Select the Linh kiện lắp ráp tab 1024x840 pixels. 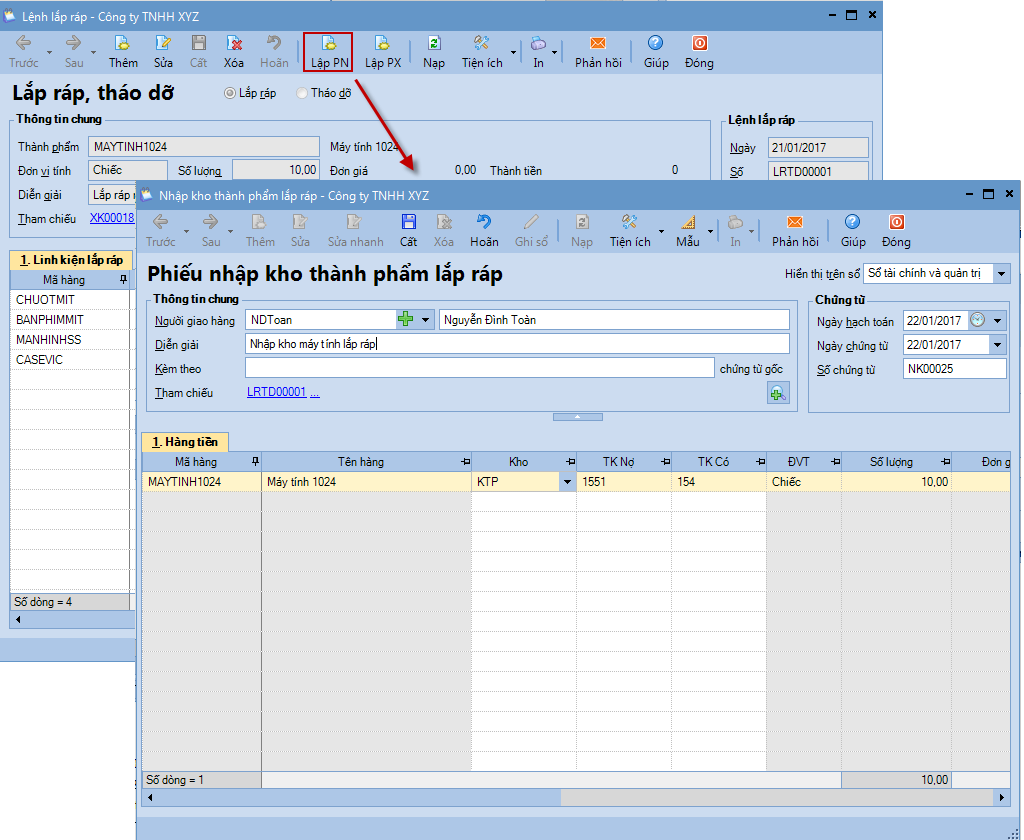[70, 260]
